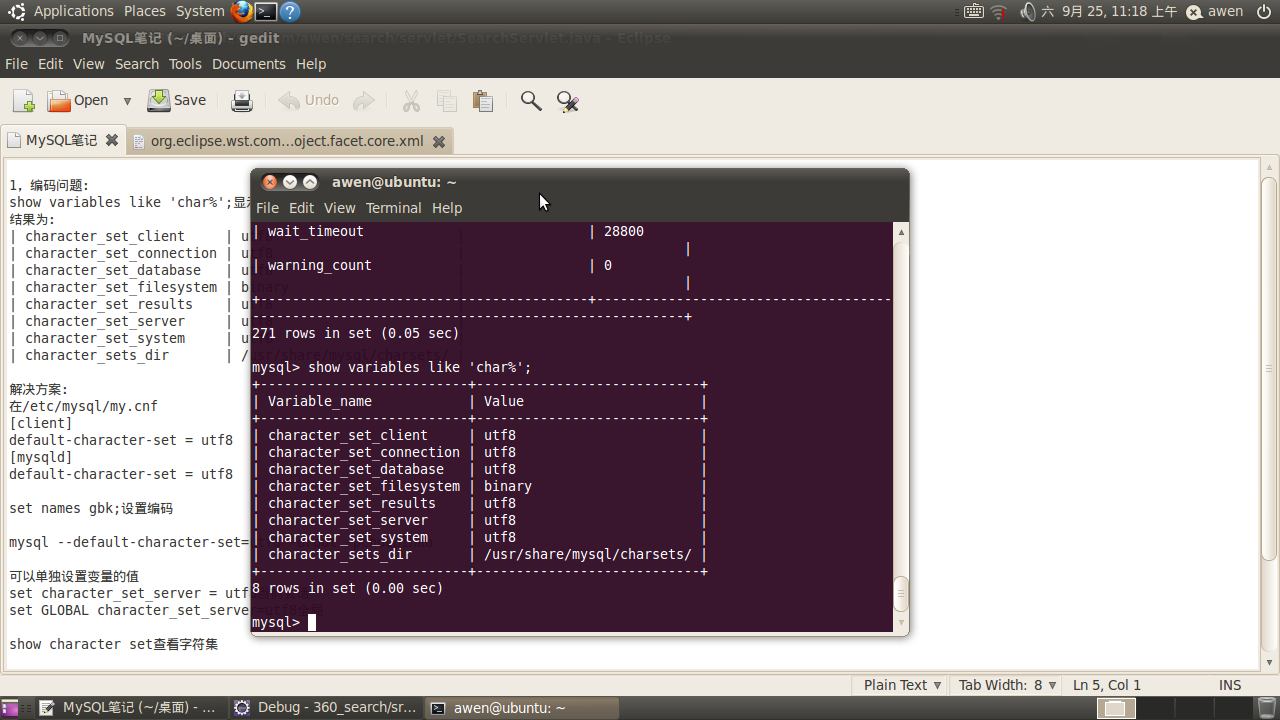Cut selection with the scissors icon

tap(411, 101)
